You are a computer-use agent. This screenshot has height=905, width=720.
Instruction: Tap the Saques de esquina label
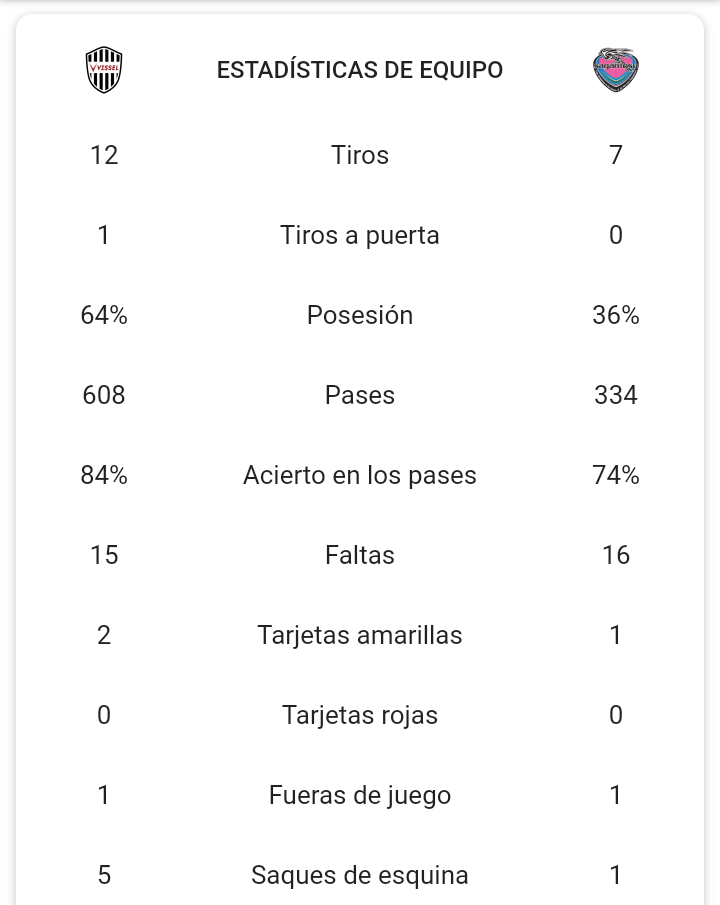[x=360, y=875]
